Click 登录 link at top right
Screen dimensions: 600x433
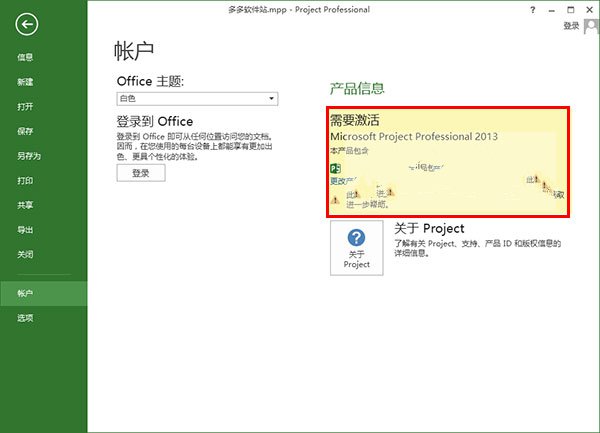pos(571,26)
